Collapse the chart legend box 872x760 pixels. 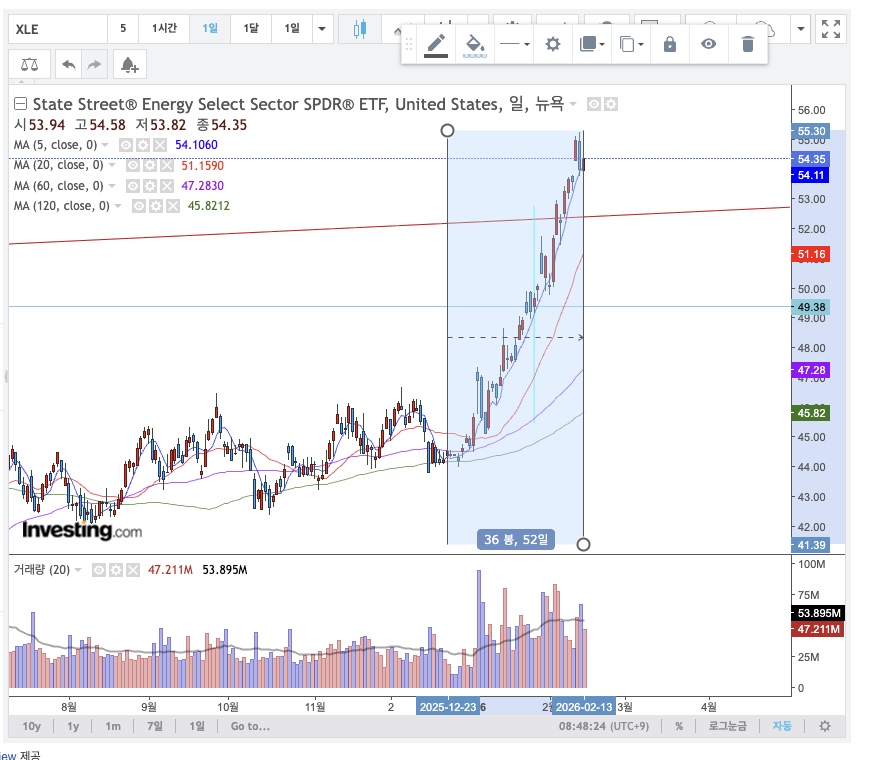(x=20, y=104)
